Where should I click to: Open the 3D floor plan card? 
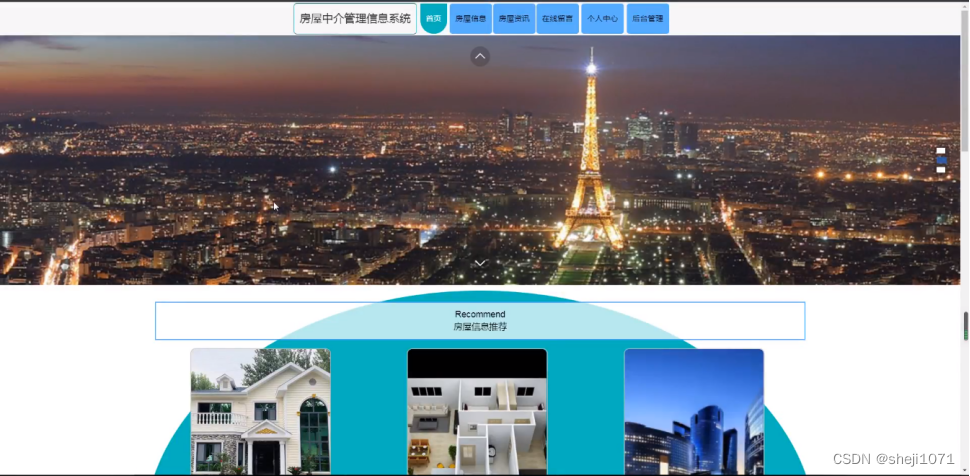[477, 412]
